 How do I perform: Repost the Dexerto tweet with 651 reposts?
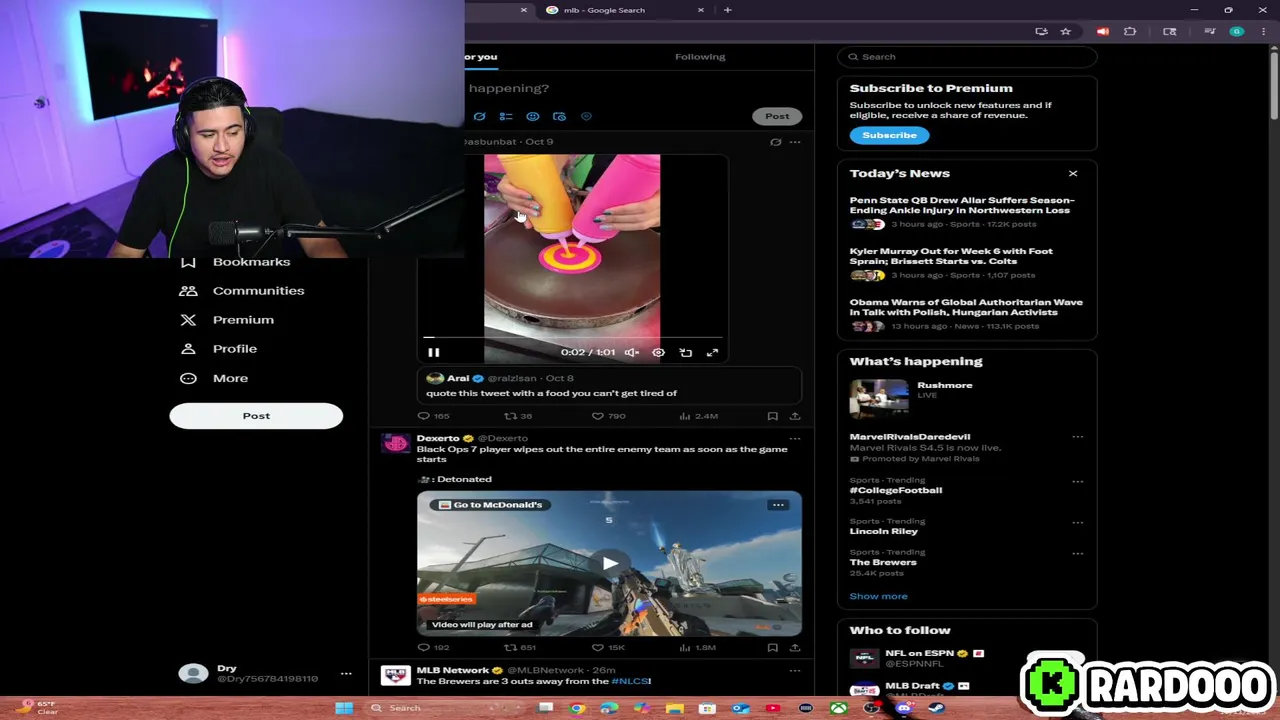(x=519, y=648)
